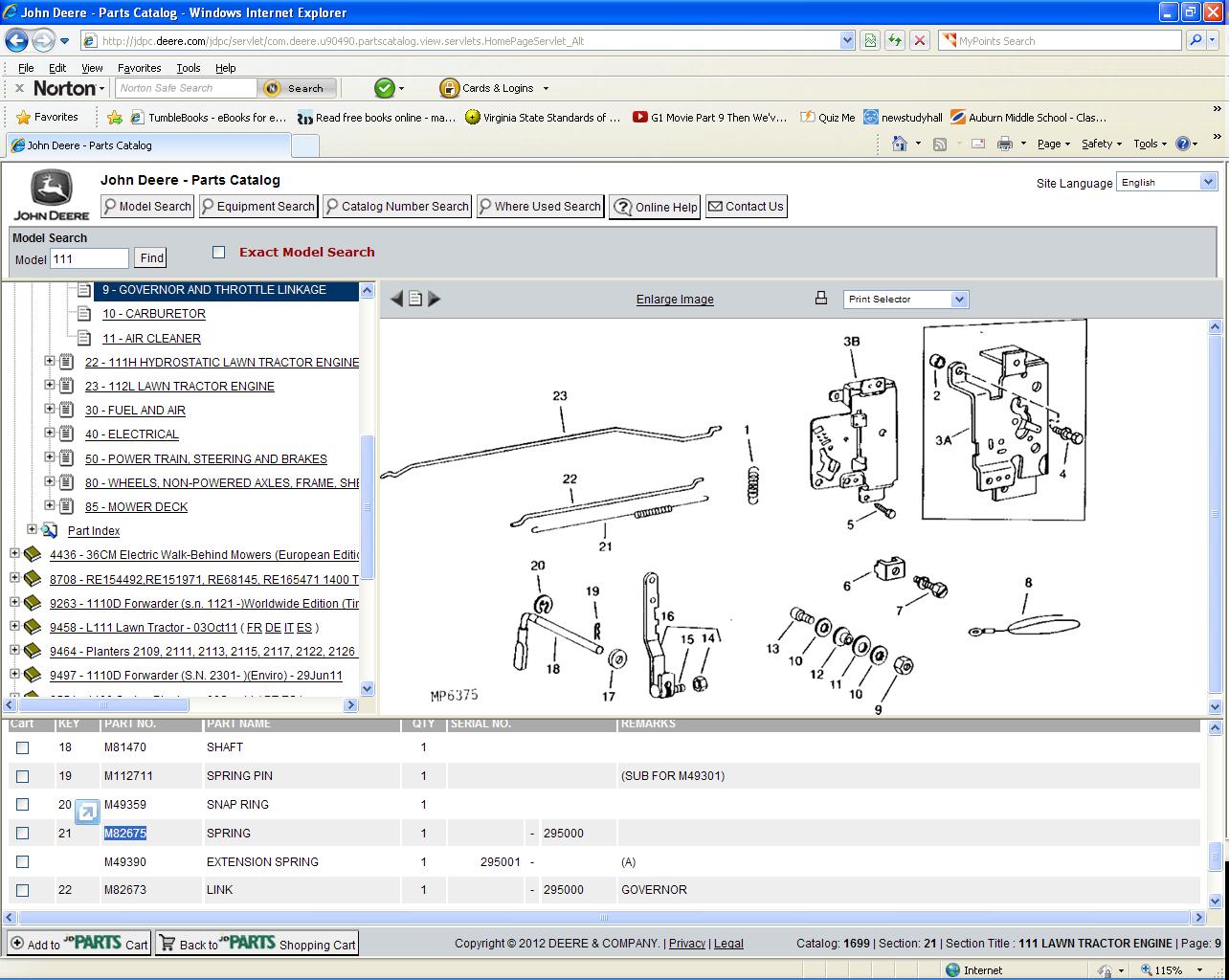Check the box for M49359 SNAP RING
1229x980 pixels.
23,804
